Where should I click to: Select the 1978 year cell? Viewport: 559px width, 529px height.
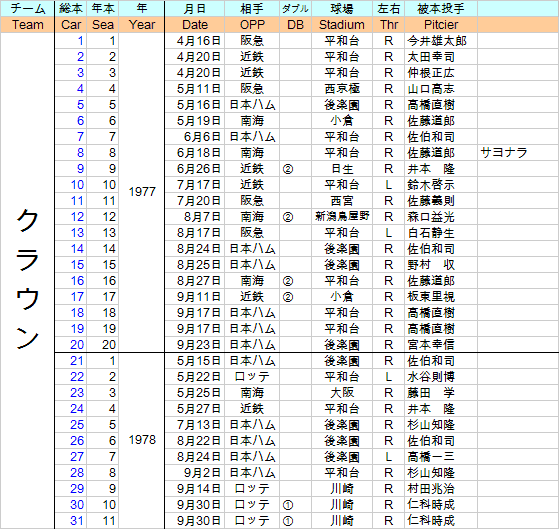[x=142, y=440]
